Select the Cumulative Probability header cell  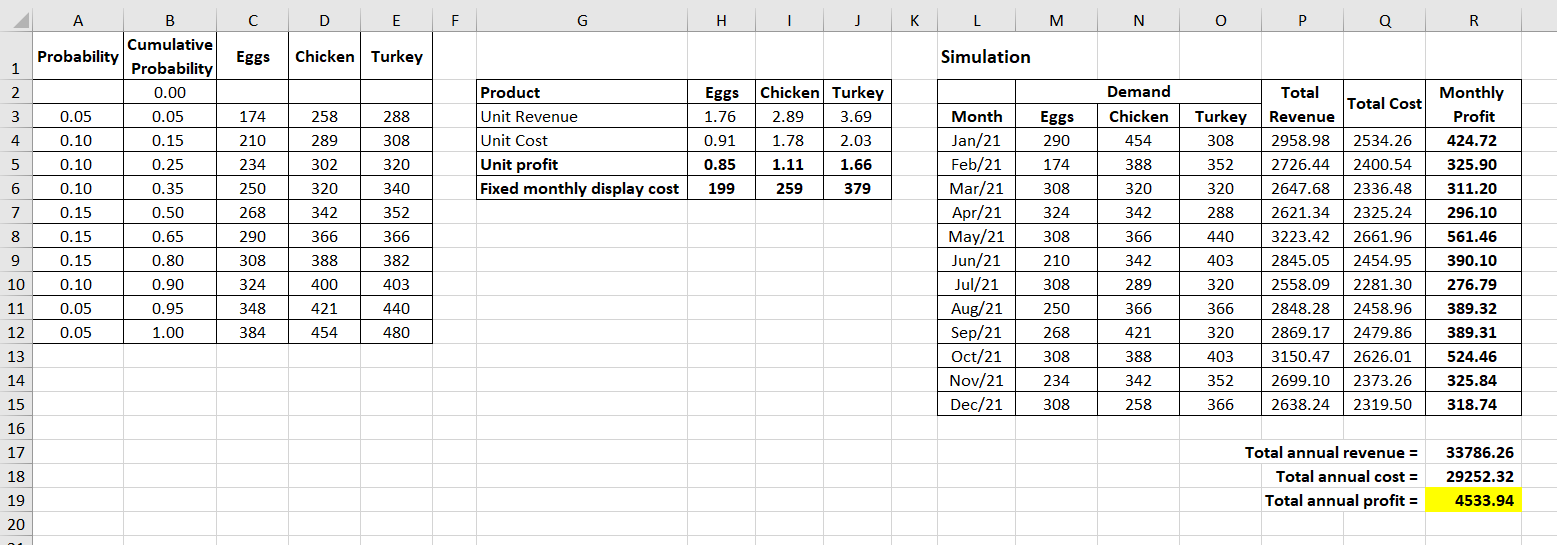[170, 57]
